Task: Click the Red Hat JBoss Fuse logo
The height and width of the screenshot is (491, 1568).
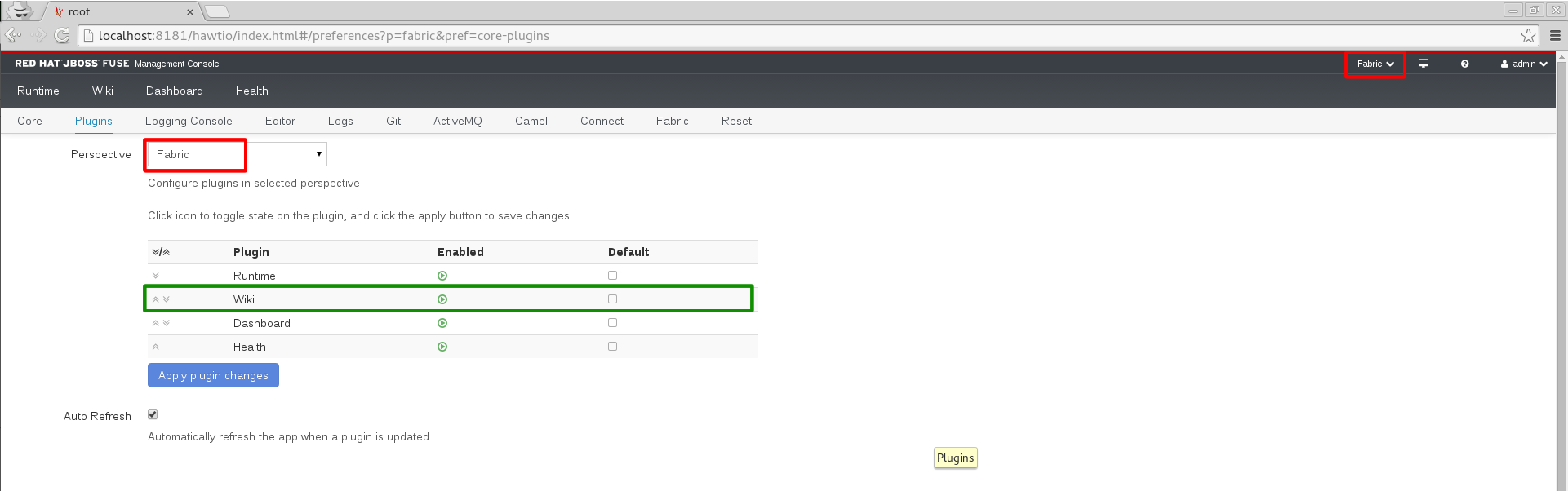Action: (72, 64)
